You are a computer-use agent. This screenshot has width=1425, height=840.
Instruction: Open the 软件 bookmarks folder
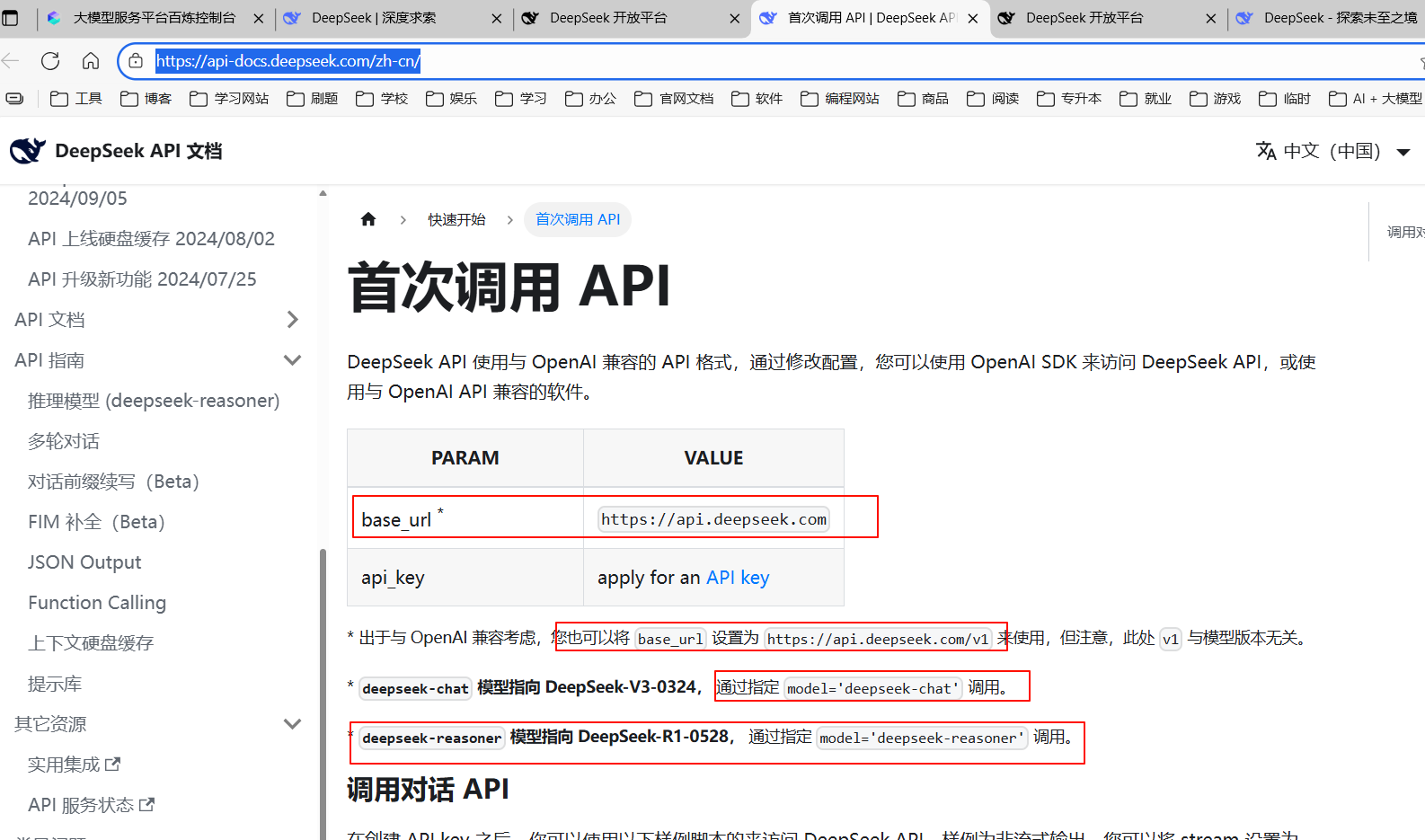[x=757, y=99]
